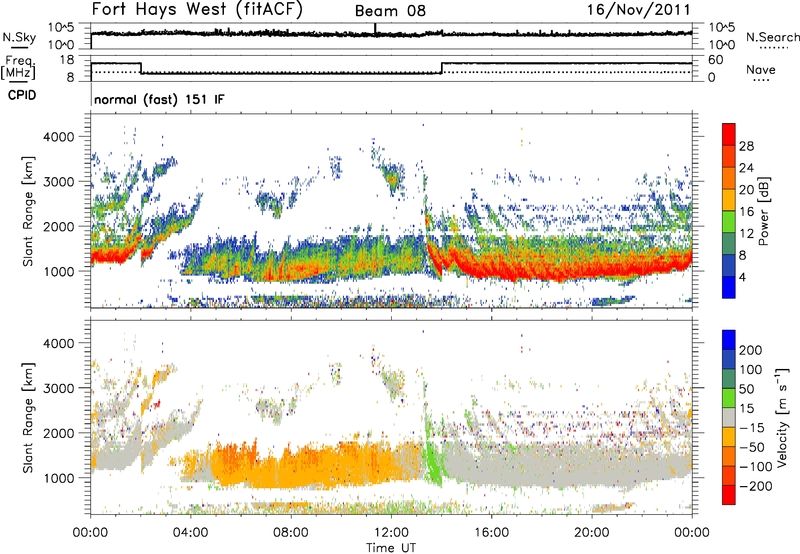
Task: Click power scale value '4'
Action: [x=743, y=278]
